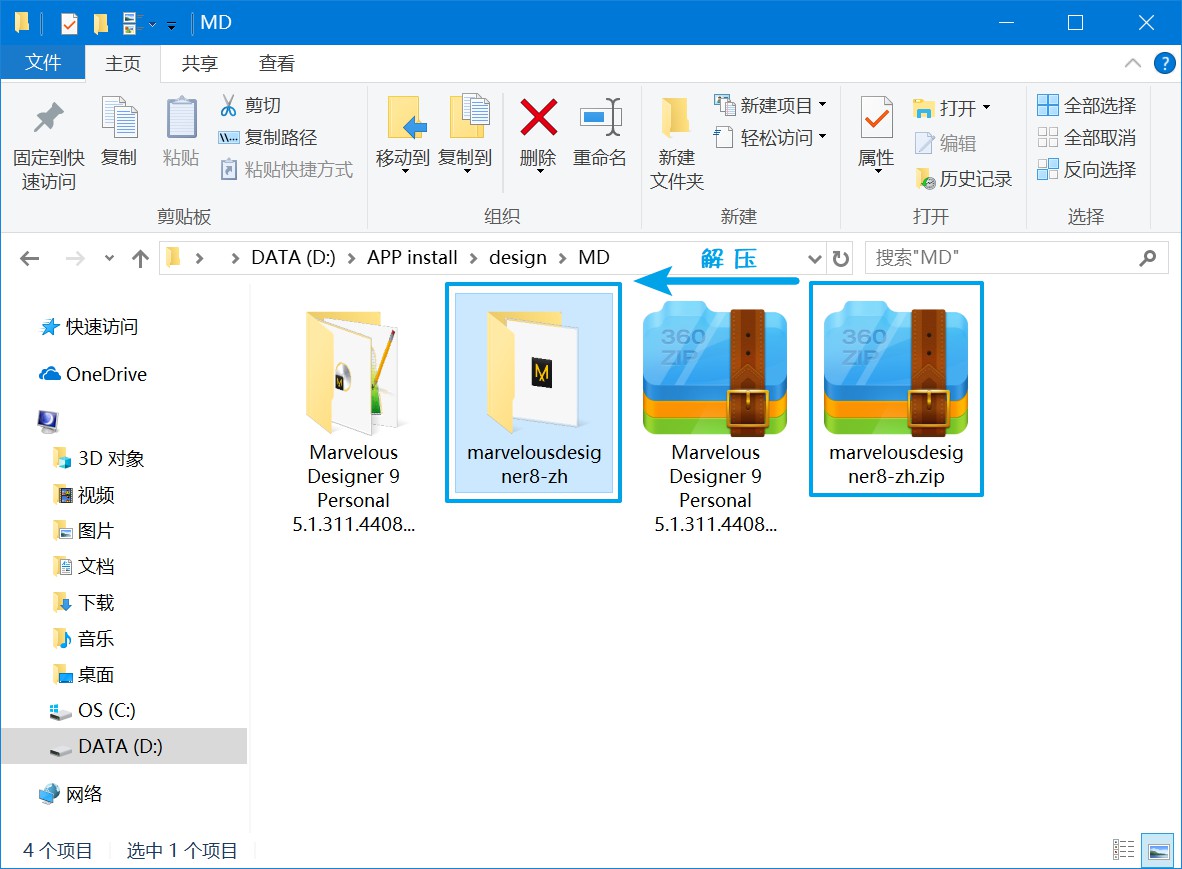Click the Refresh button beside the address bar
The height and width of the screenshot is (869, 1182).
click(x=841, y=259)
